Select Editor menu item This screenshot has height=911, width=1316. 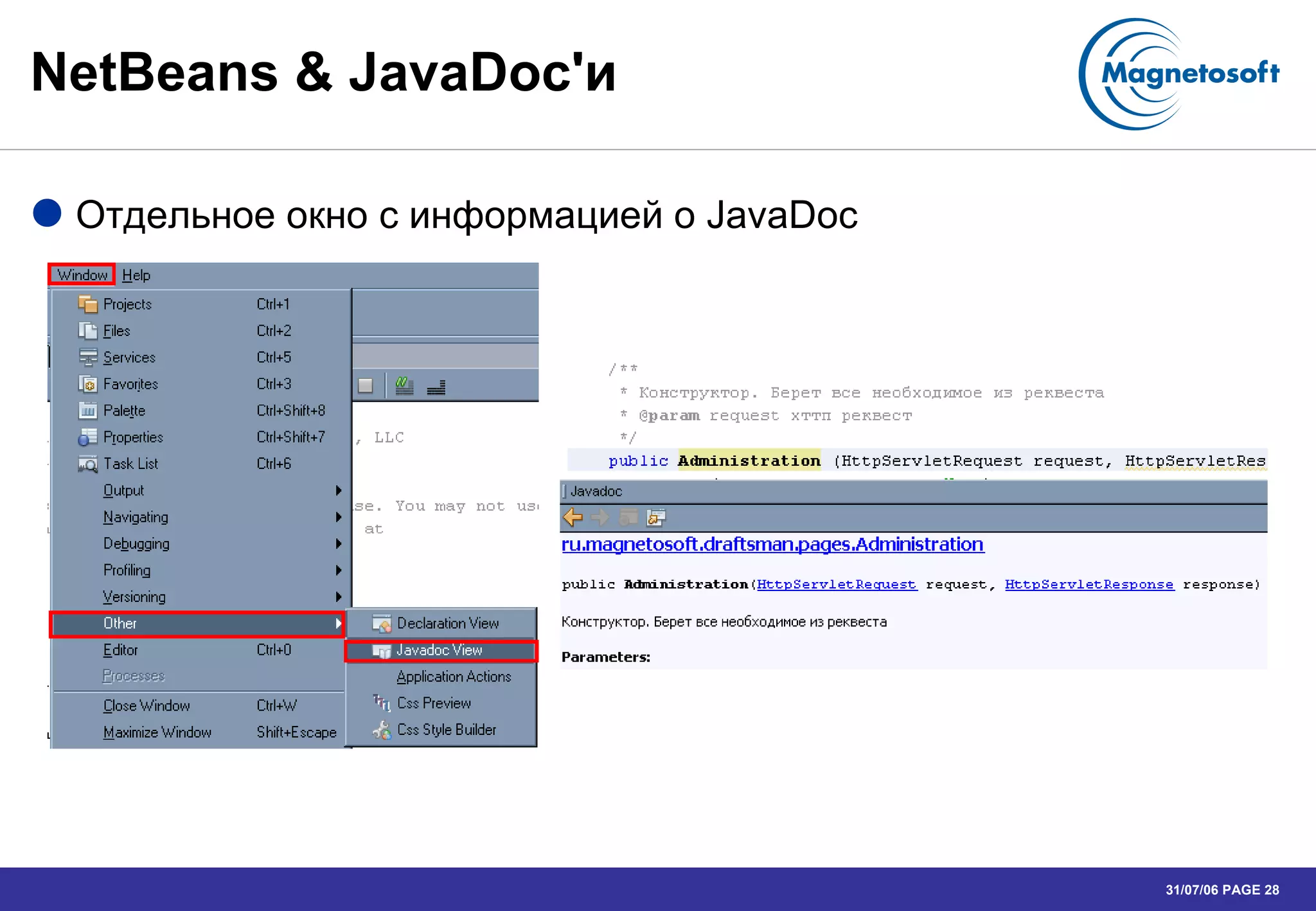tap(198, 650)
